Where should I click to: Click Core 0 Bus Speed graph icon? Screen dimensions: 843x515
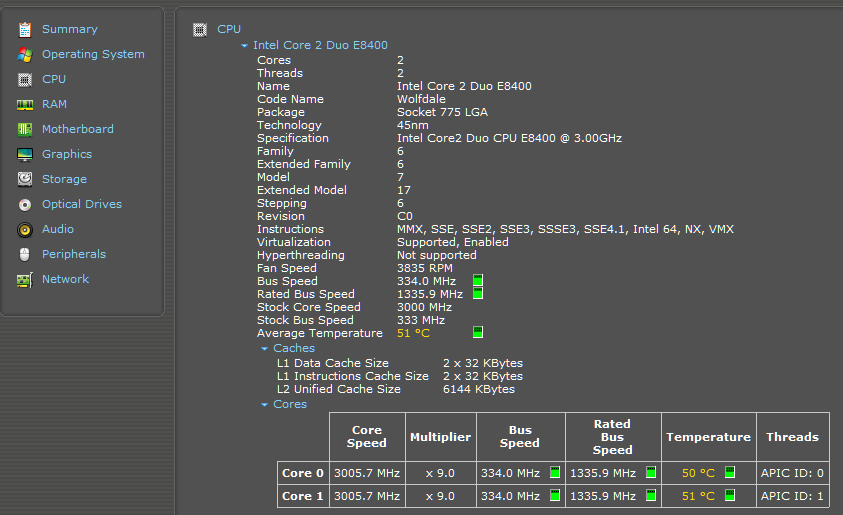[x=555, y=472]
